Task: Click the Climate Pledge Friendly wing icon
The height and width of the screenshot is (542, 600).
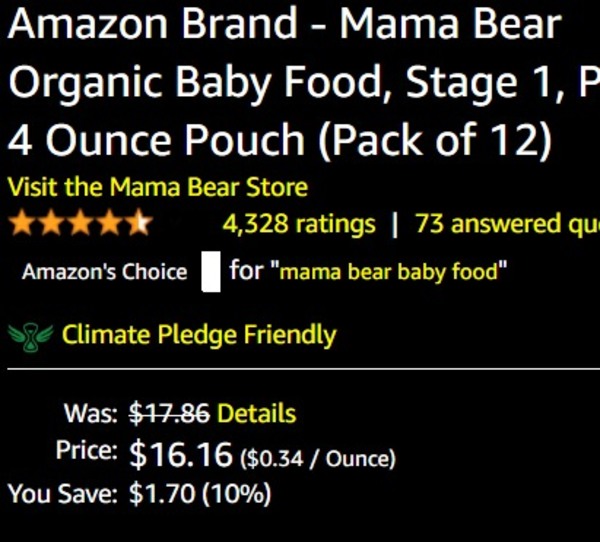Action: [x=30, y=336]
